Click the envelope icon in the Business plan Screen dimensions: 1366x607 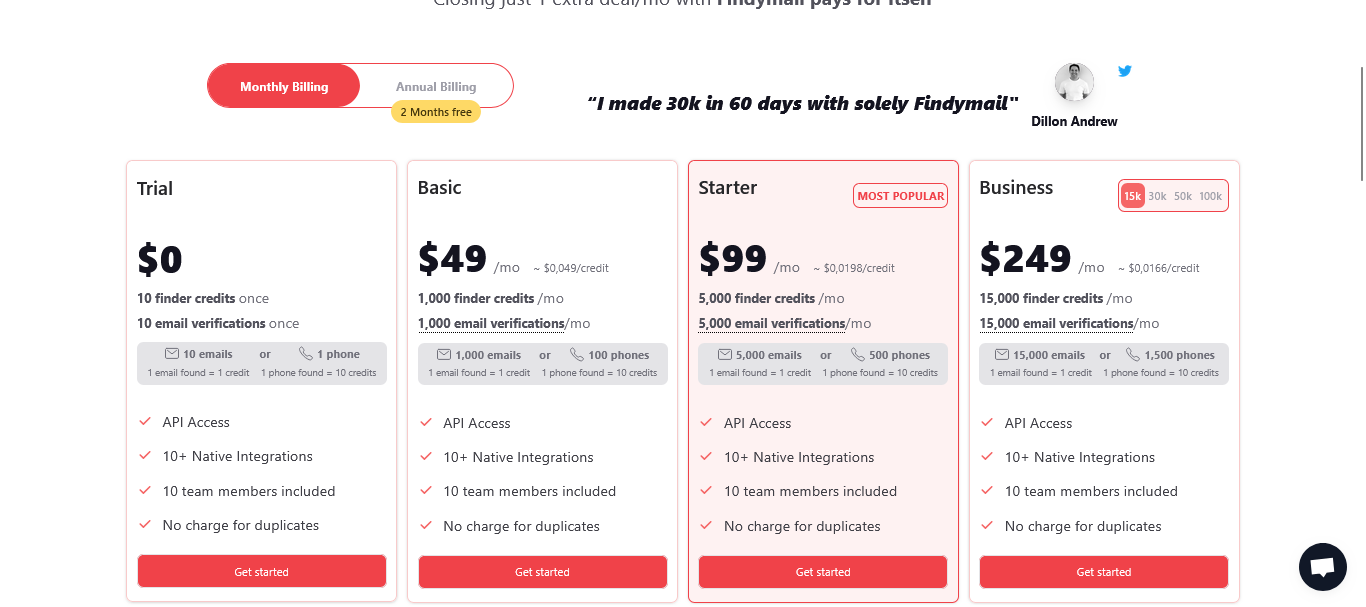coord(1001,354)
